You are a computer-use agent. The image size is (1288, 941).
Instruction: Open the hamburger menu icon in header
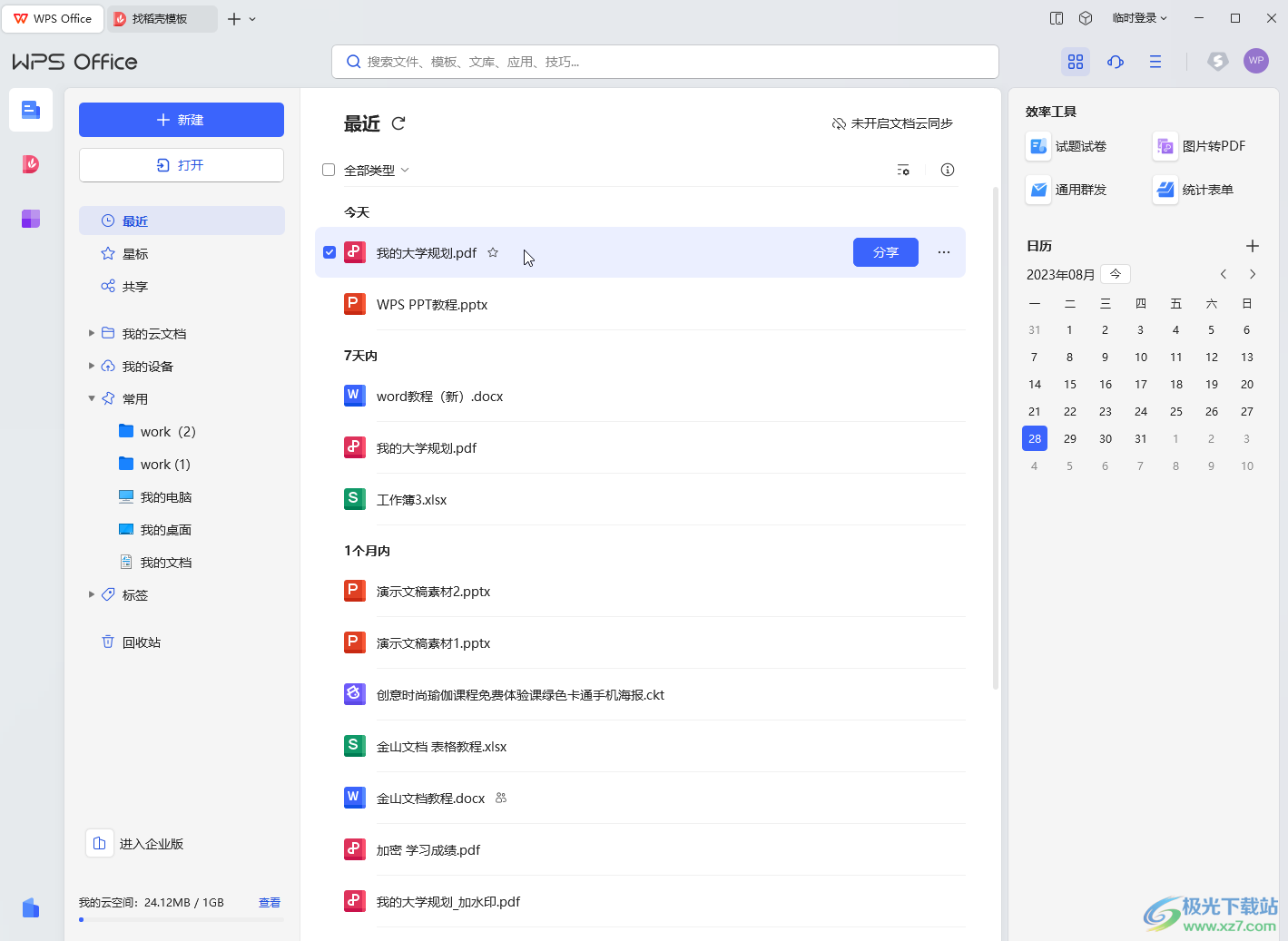coord(1155,61)
